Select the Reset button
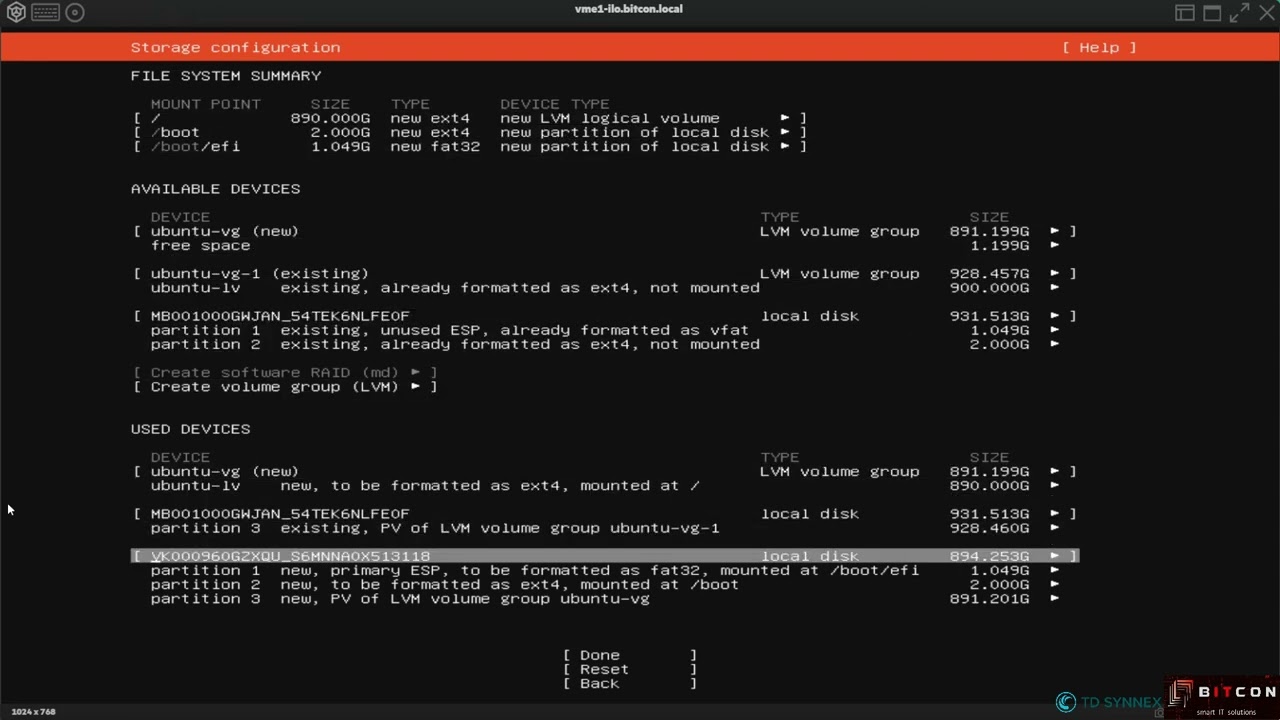 pos(630,669)
